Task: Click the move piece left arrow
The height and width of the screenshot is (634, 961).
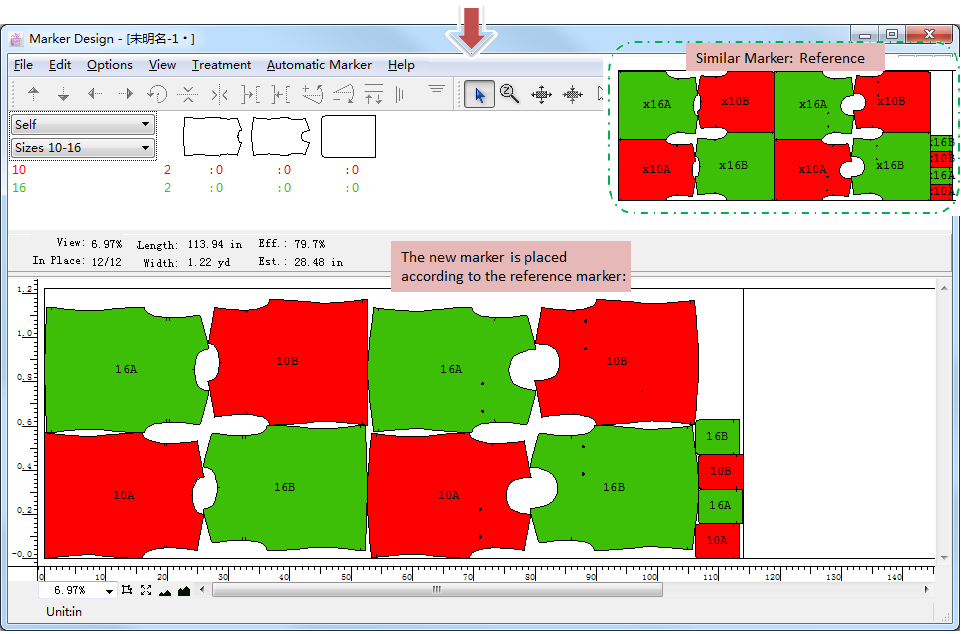Action: (95, 94)
